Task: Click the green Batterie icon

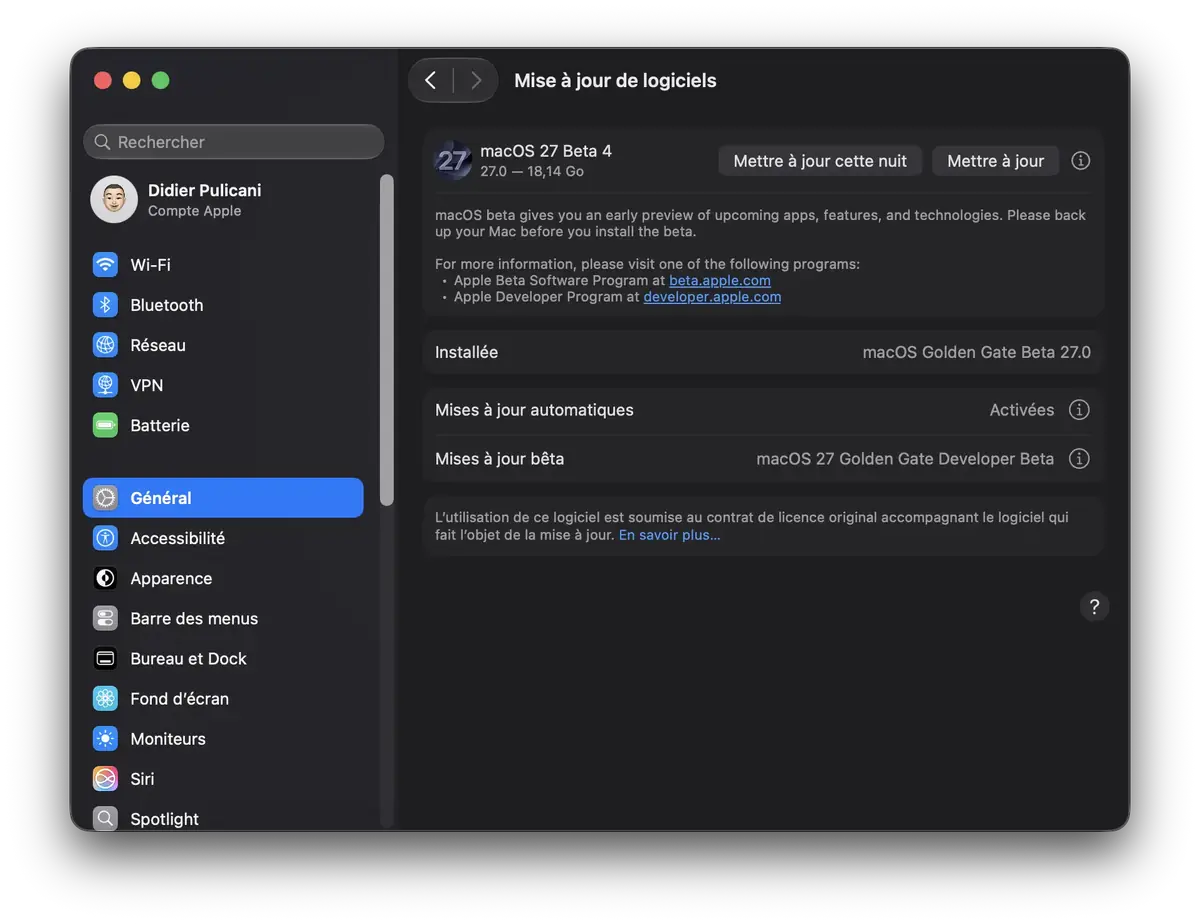Action: point(105,425)
